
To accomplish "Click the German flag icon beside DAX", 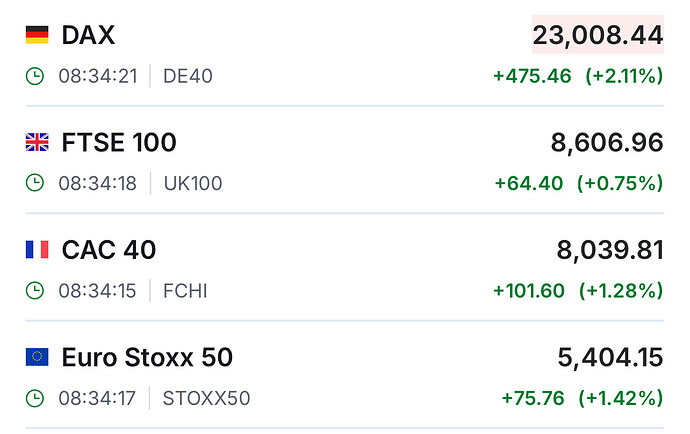I will 36,36.
